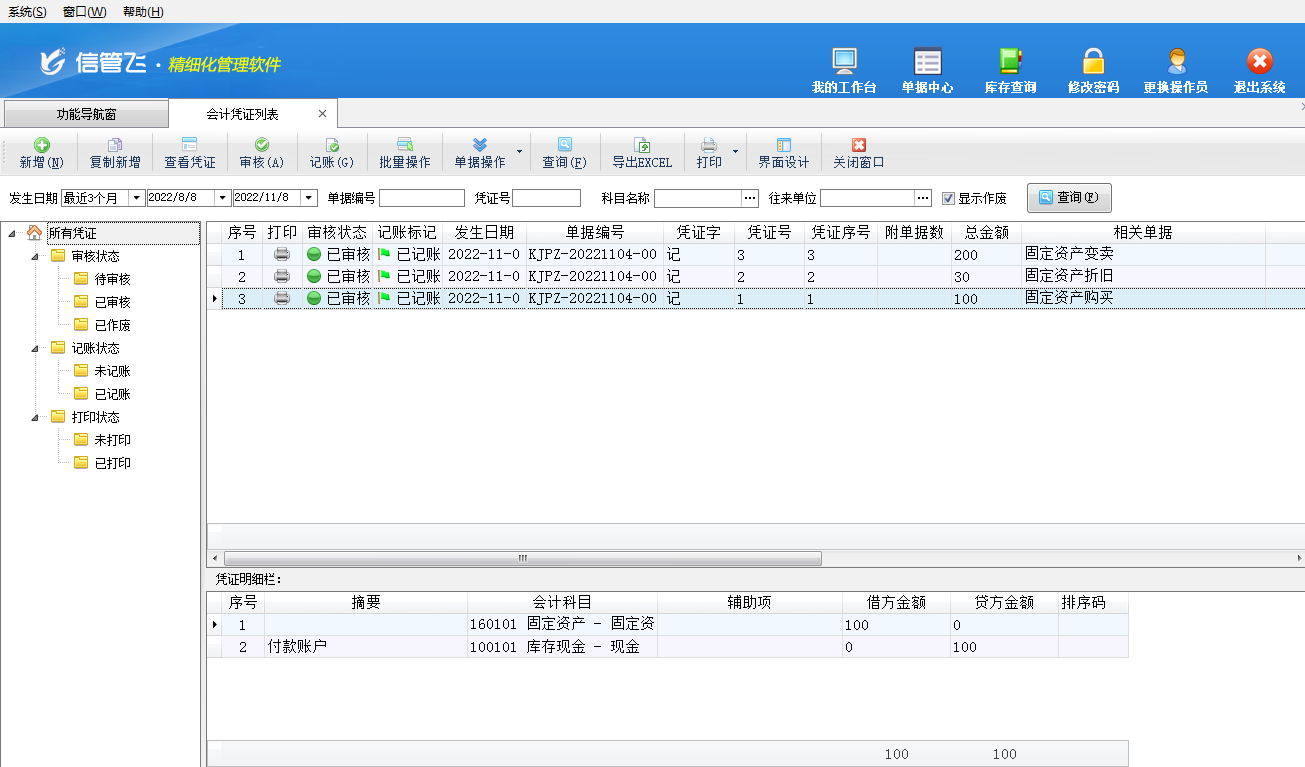Screen dimensions: 1305x767
Task: Click printer icon in first voucher row
Action: point(282,254)
